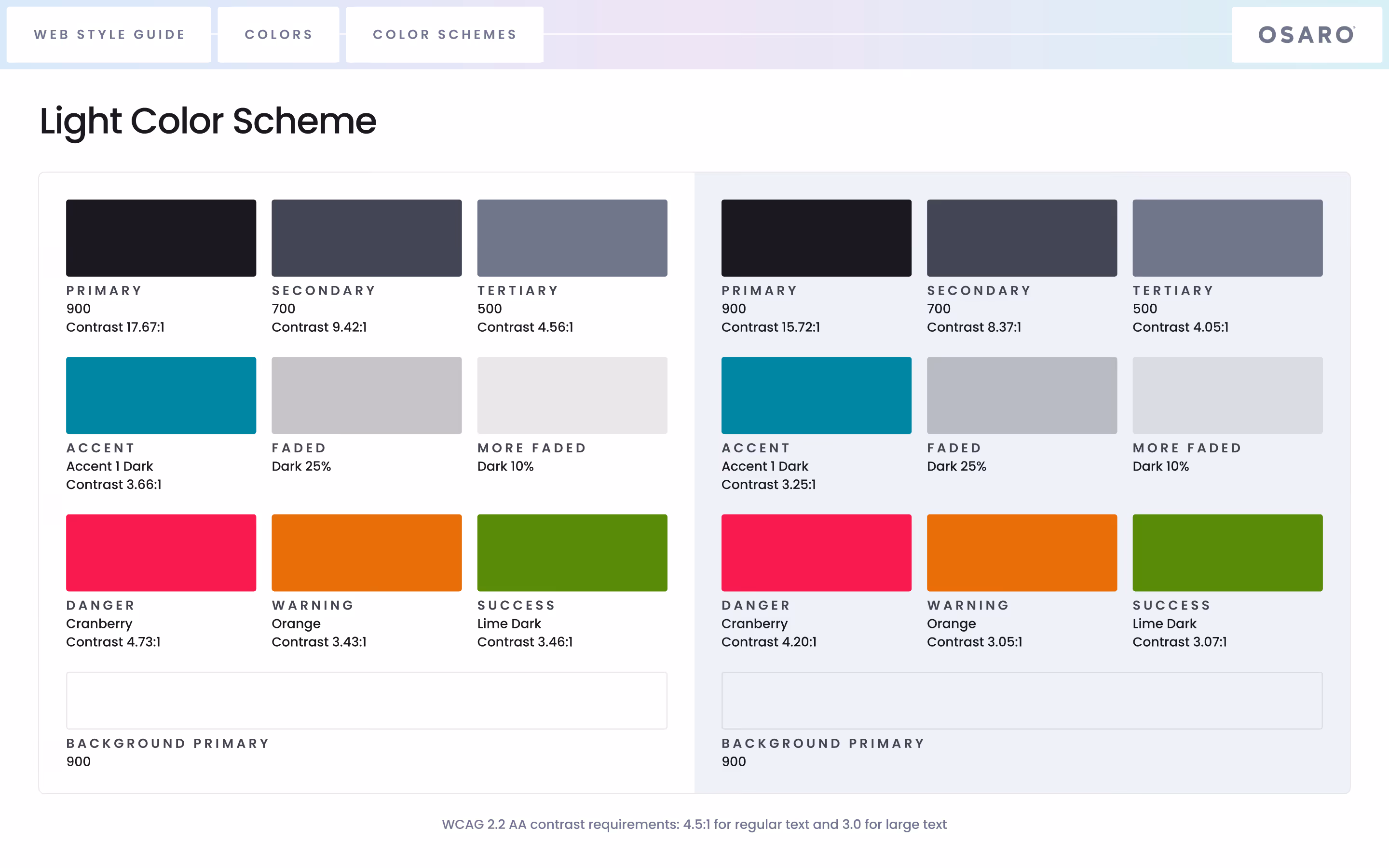The height and width of the screenshot is (868, 1389).
Task: Click the ACCENT label on white panel
Action: click(x=100, y=448)
